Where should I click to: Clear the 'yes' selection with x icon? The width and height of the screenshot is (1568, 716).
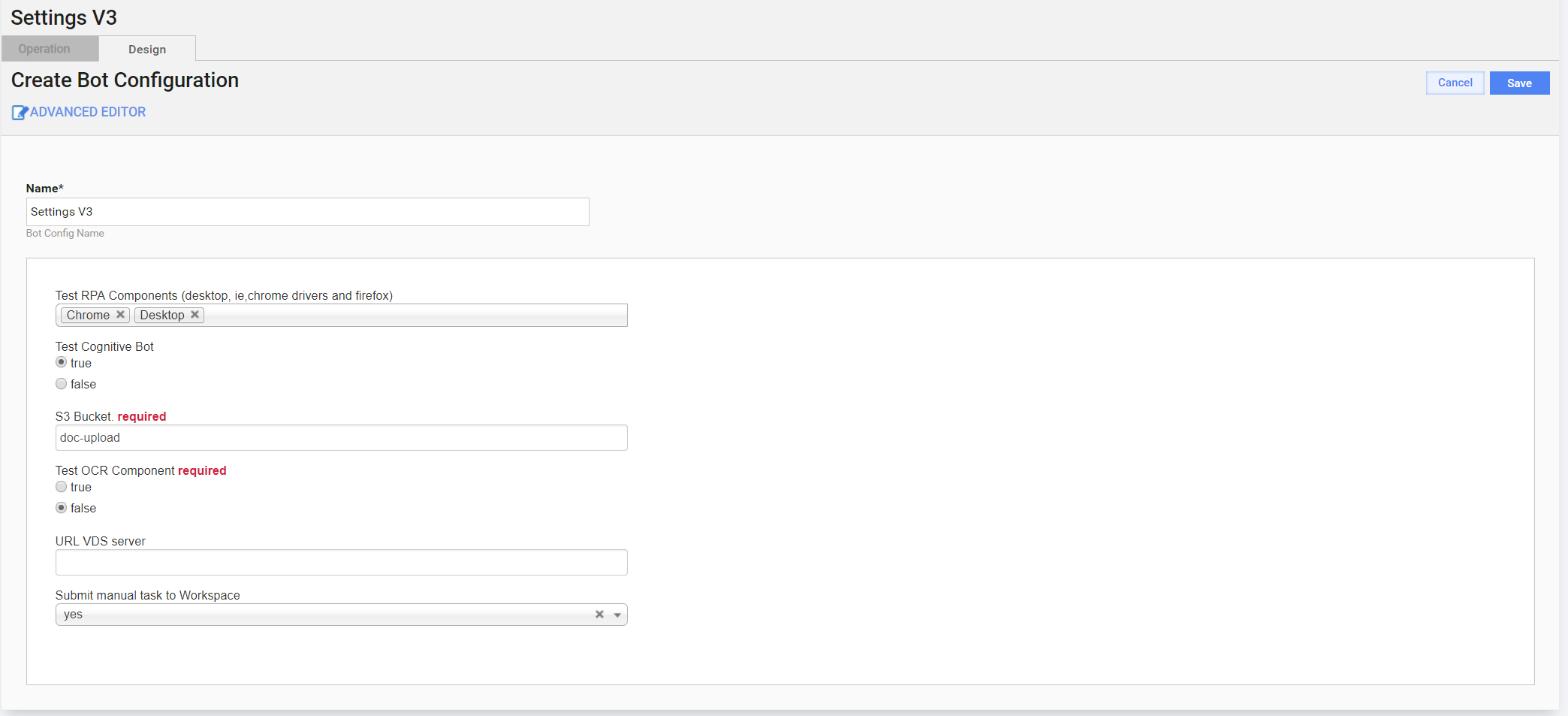[599, 615]
